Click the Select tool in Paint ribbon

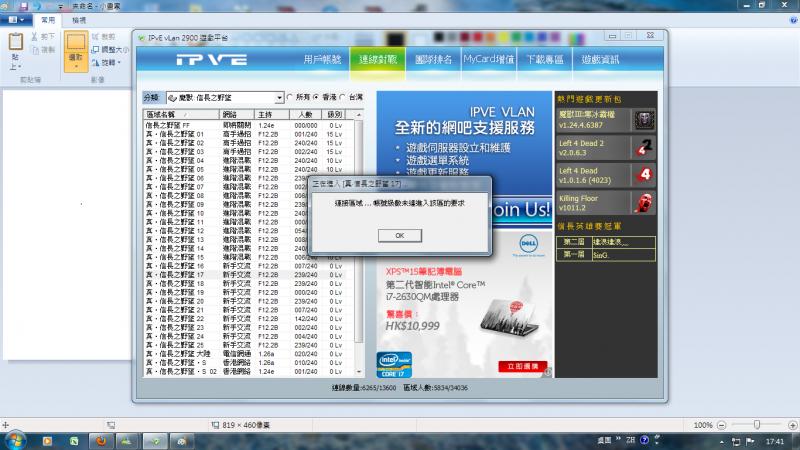[76, 47]
